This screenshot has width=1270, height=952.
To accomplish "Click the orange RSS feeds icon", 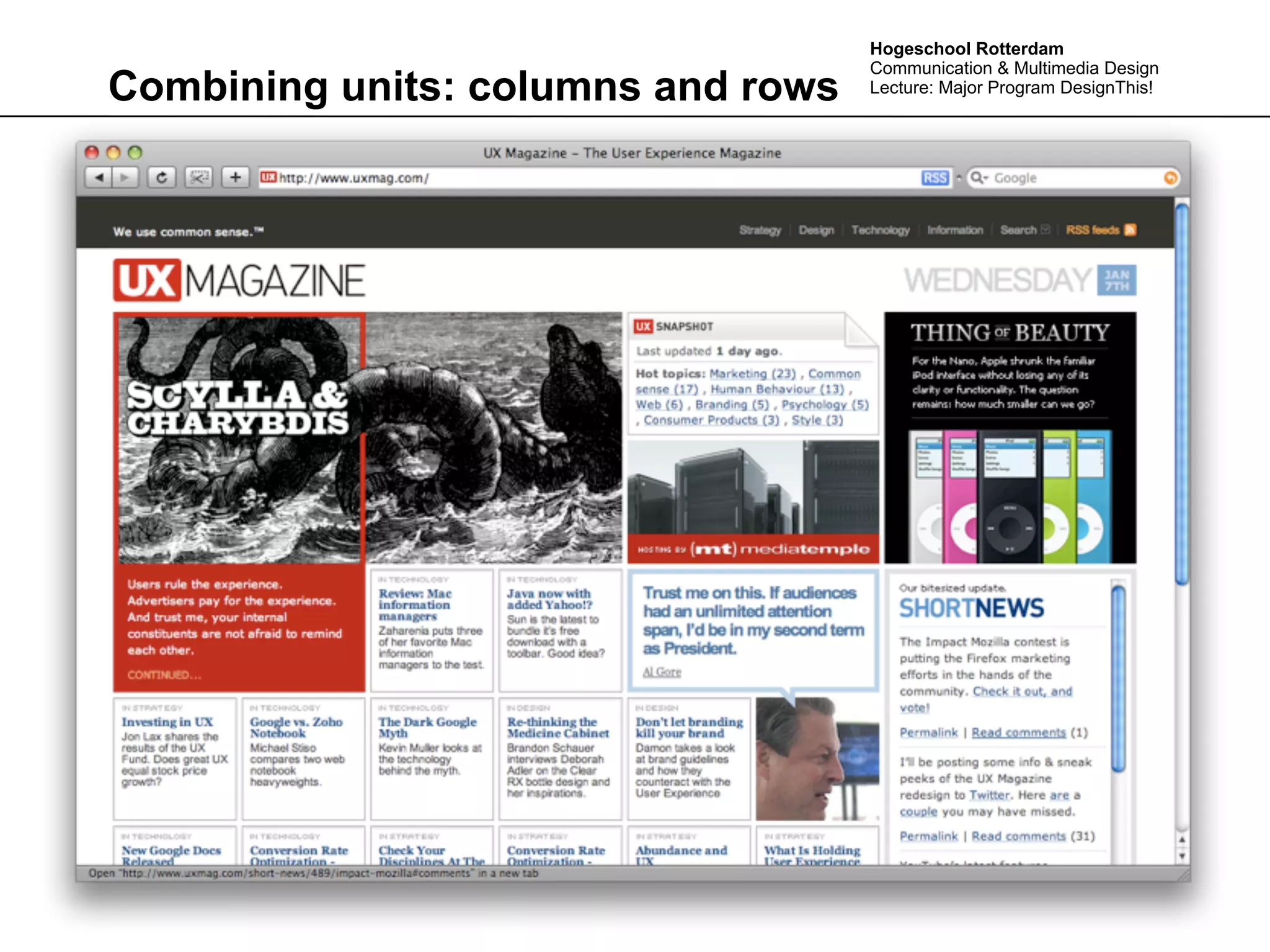I will [1130, 230].
